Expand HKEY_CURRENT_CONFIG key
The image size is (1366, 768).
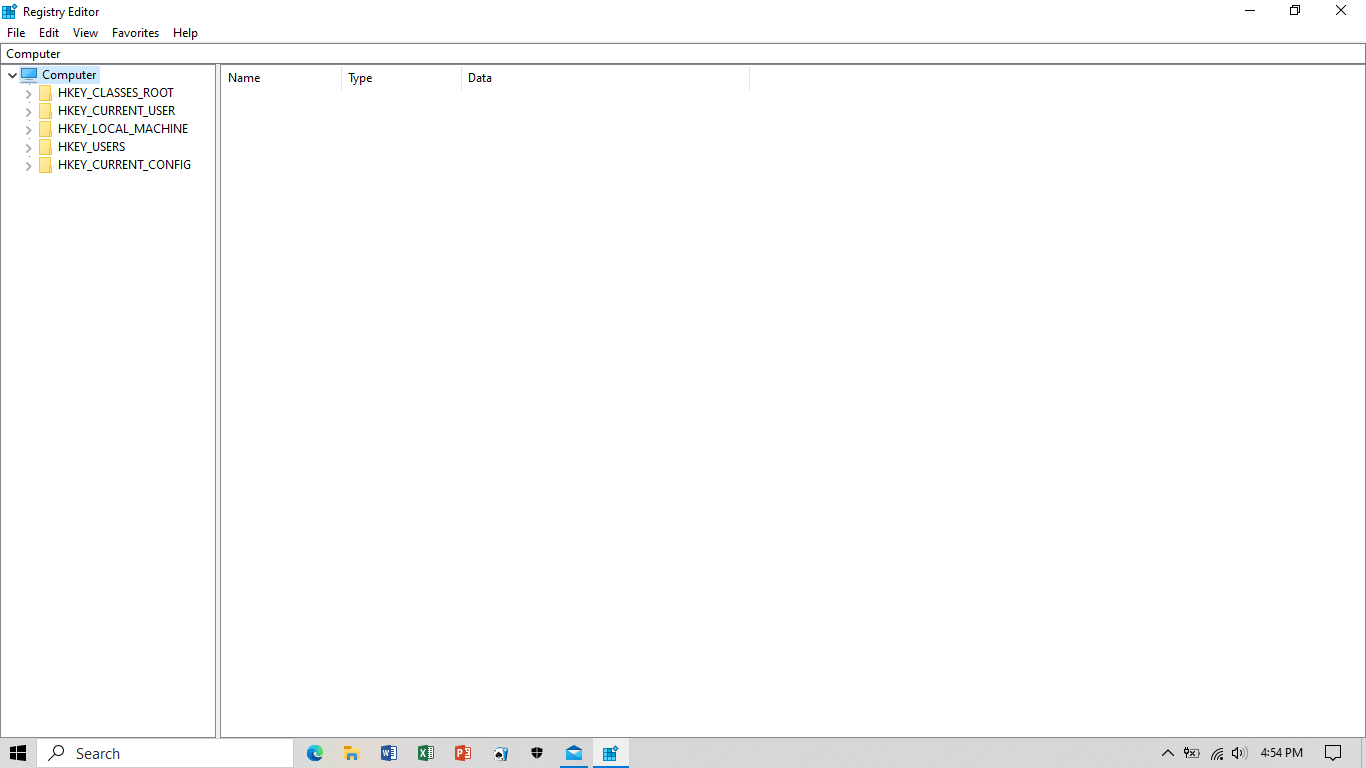[28, 165]
